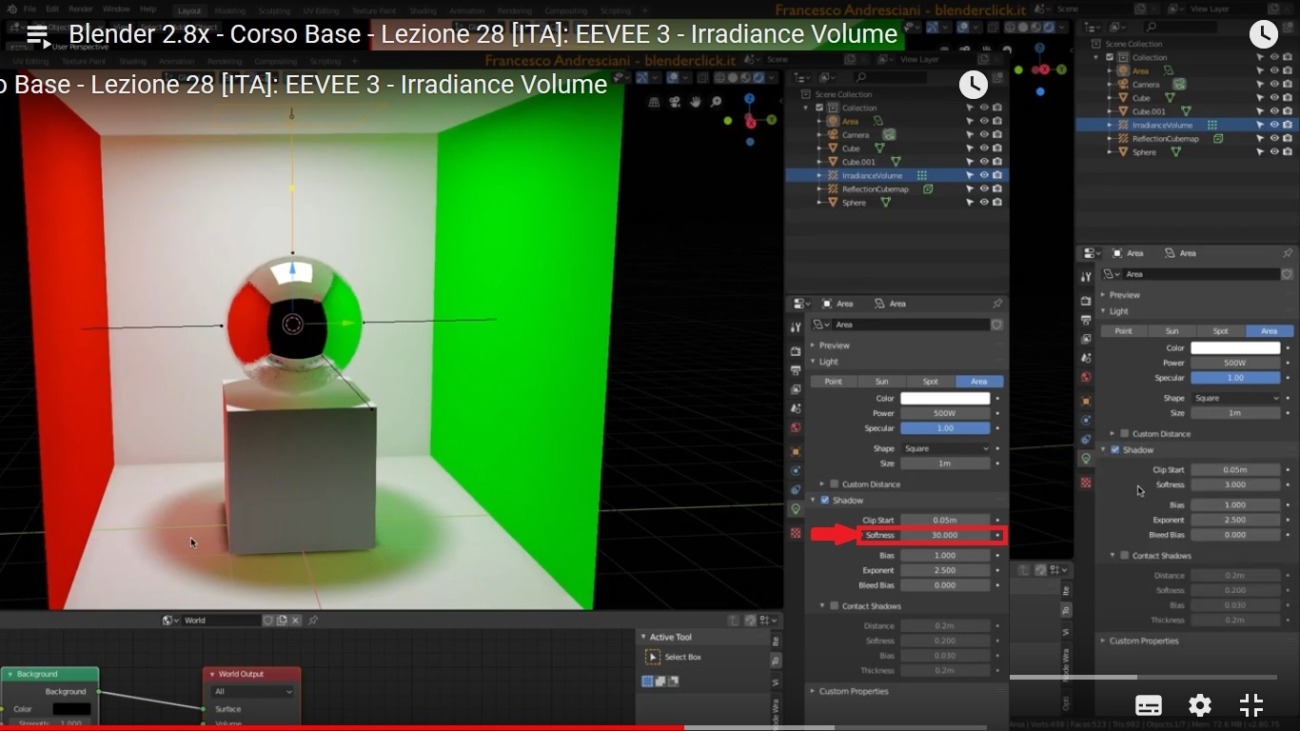1300x731 pixels.
Task: Open Texture properties tab in enlarged inset
Action: (796, 533)
